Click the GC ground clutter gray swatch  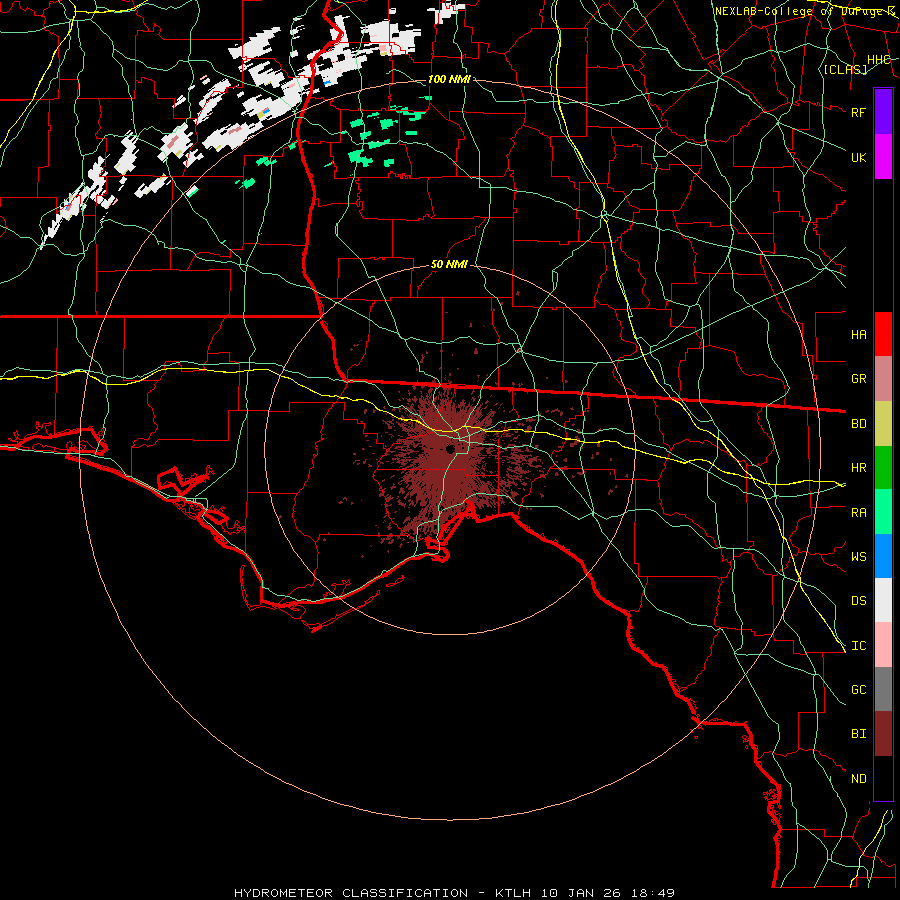(x=883, y=689)
